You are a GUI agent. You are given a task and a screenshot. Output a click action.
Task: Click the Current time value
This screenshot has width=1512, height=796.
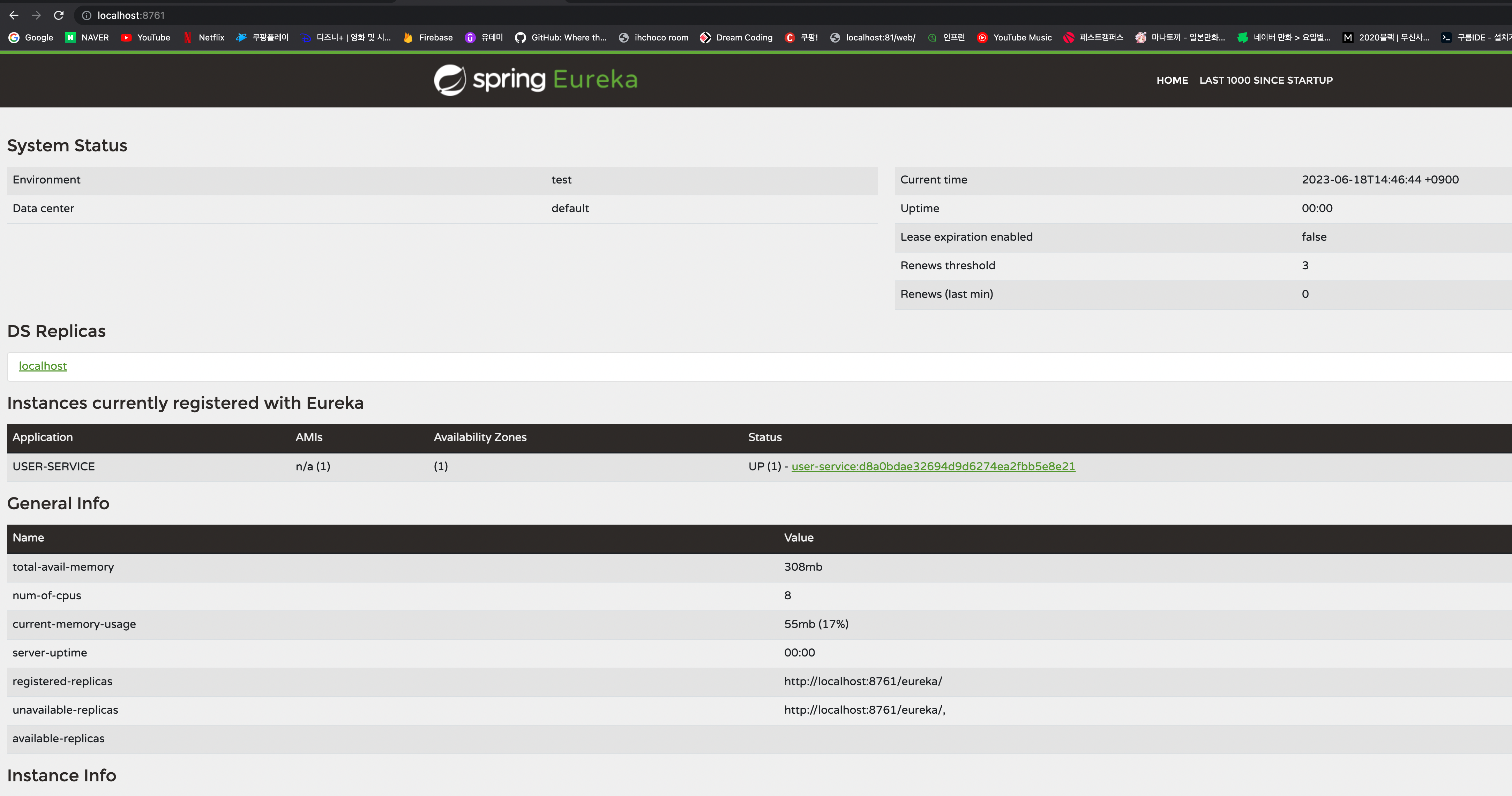click(1380, 180)
